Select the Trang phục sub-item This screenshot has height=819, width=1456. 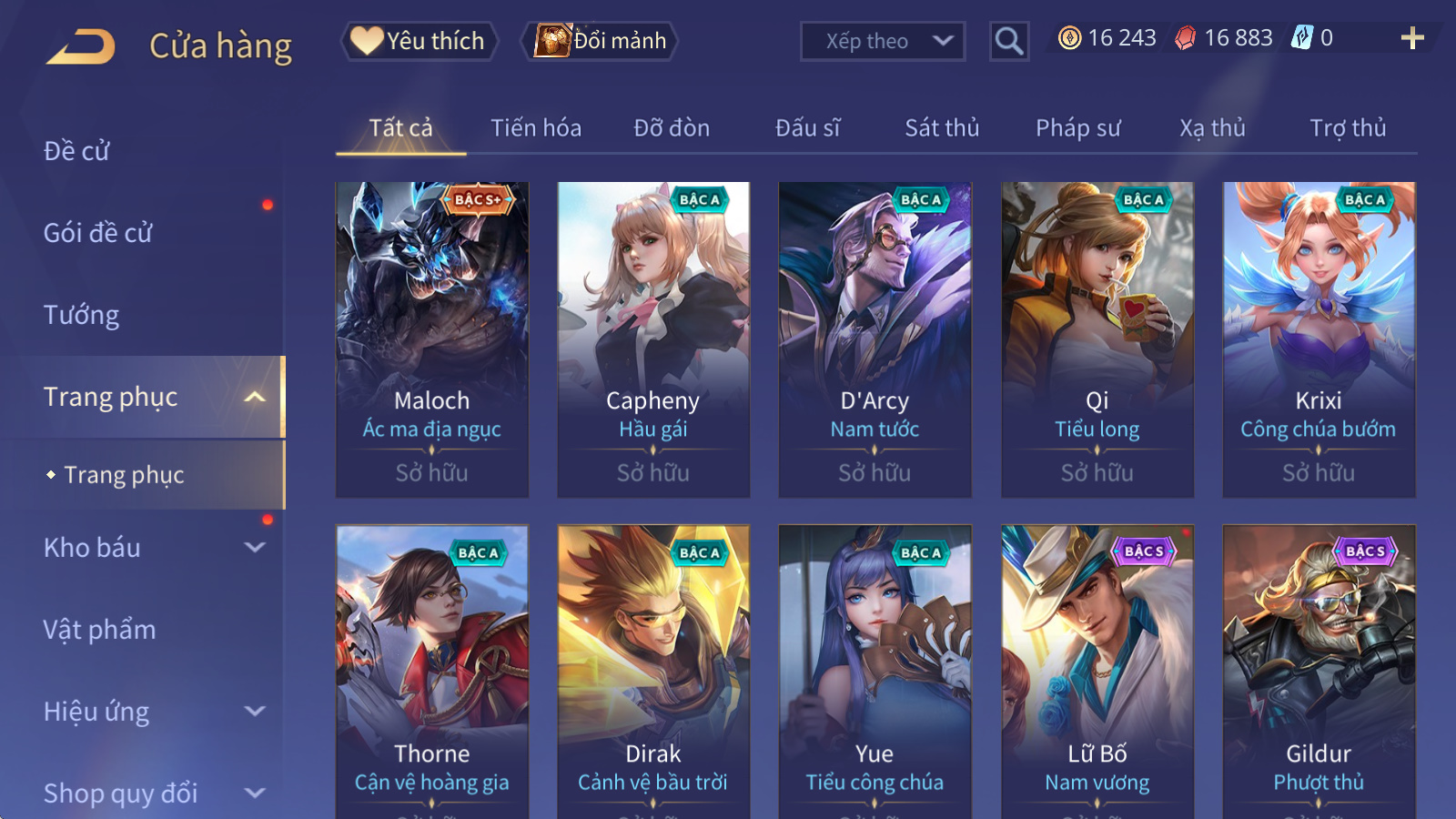pyautogui.click(x=125, y=475)
